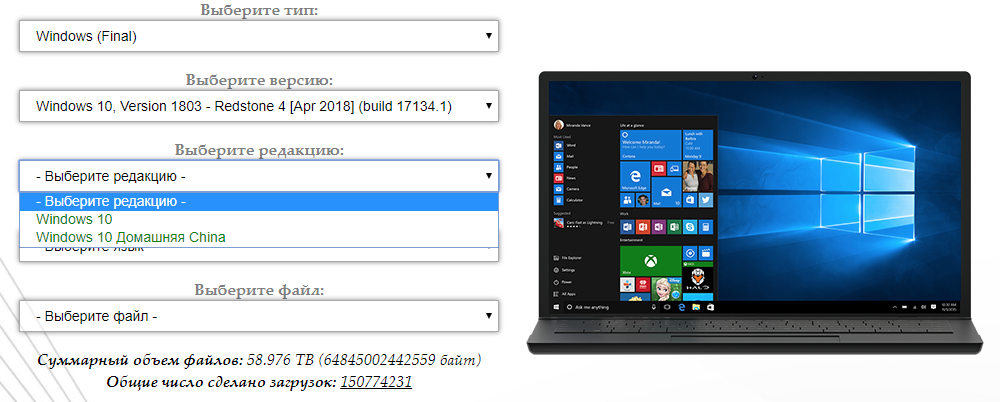1000x402 pixels.
Task: Open the total downloads count link 150774231
Action: point(376,382)
